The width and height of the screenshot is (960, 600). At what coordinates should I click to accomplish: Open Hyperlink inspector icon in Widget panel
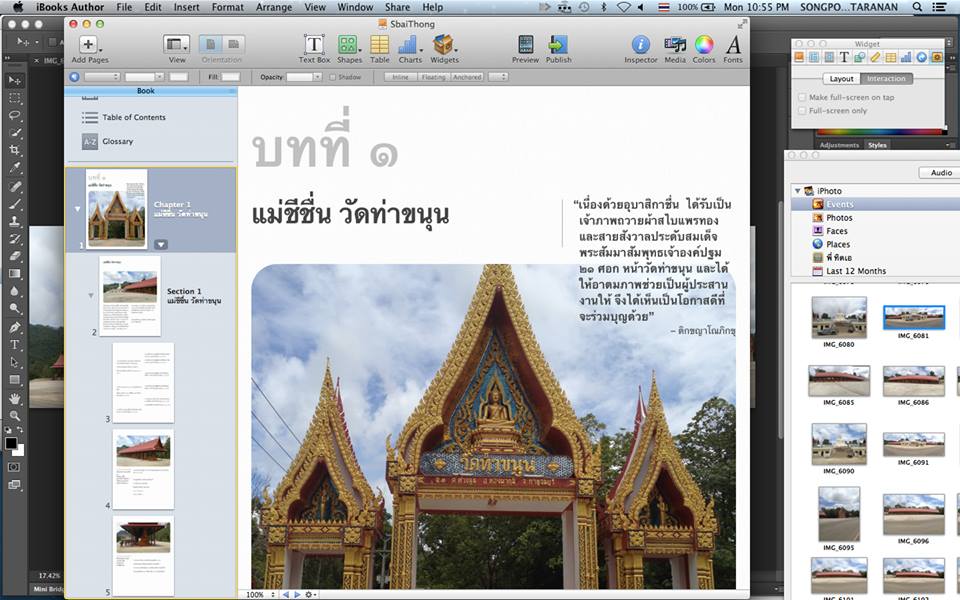point(921,57)
